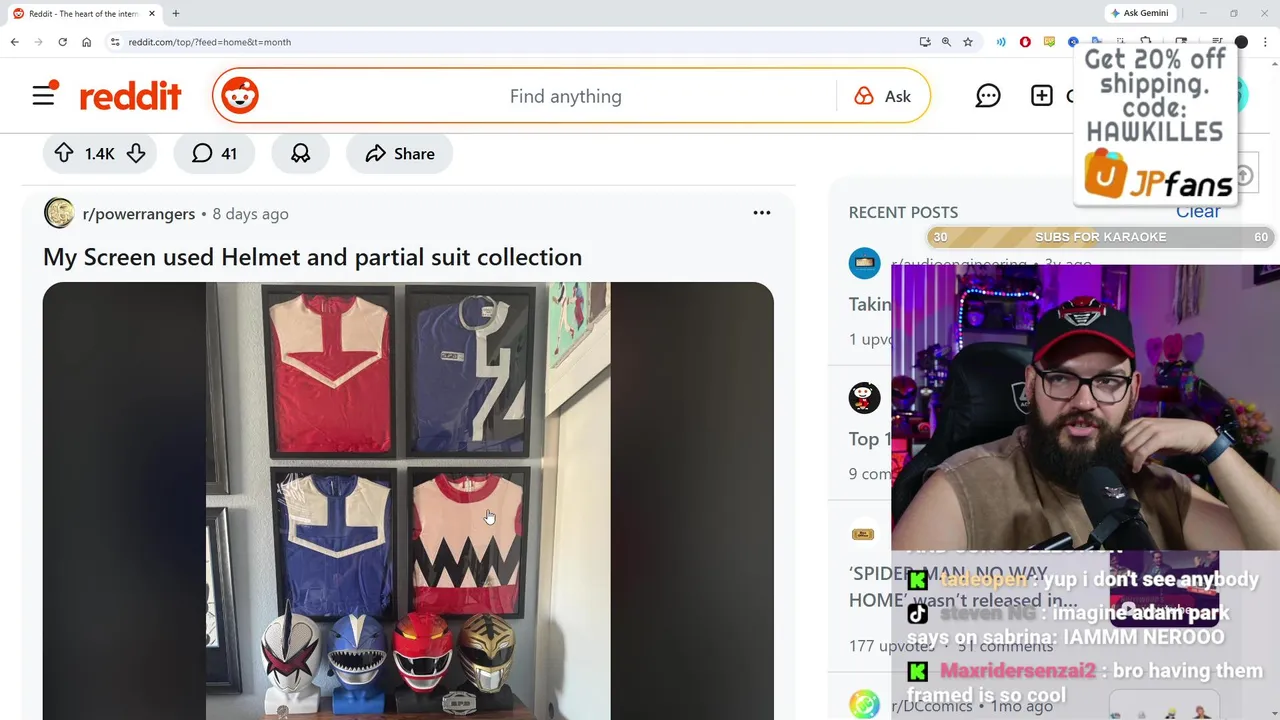Bookmark this page with star icon
The image size is (1280, 720).
[x=968, y=42]
